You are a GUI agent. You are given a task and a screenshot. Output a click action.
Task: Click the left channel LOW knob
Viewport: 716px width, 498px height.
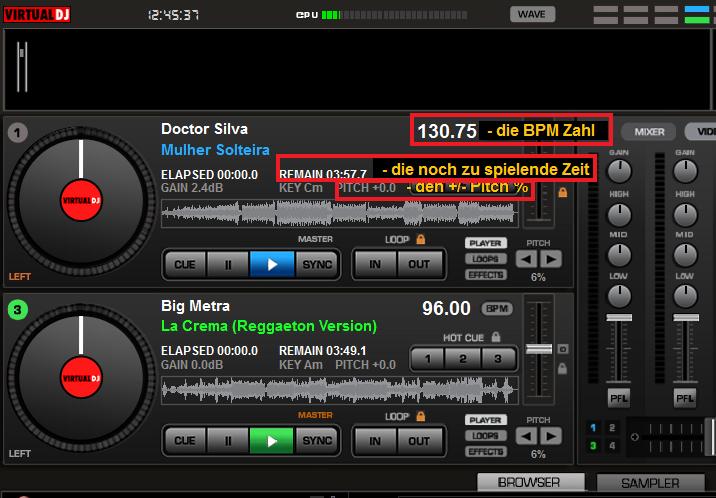pos(619,296)
